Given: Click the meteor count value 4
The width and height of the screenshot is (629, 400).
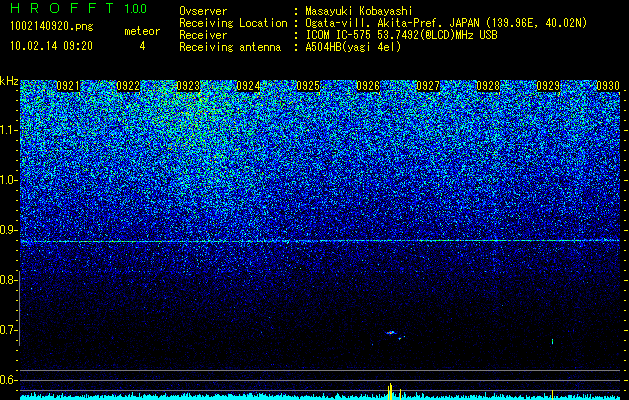Looking at the screenshot, I should (x=142, y=46).
